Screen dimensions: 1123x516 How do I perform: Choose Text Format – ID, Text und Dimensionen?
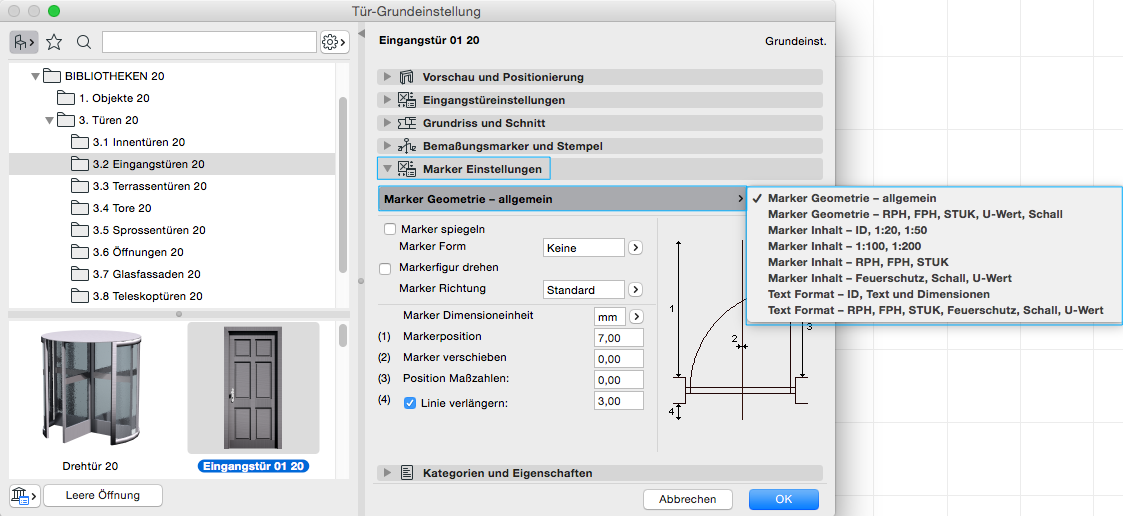coord(878,294)
